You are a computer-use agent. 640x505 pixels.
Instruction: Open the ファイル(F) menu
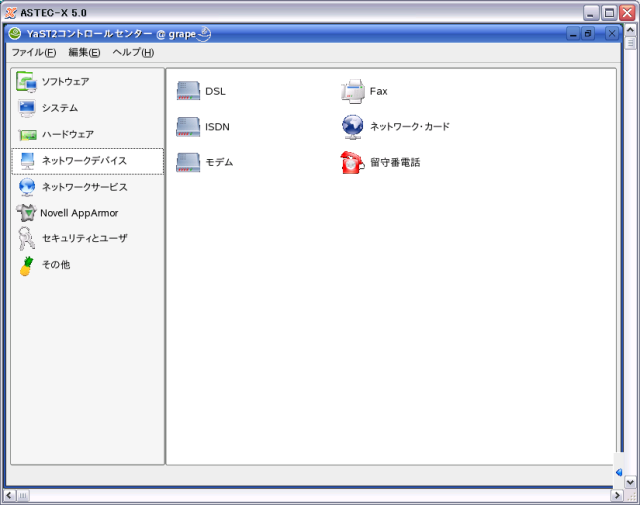pos(34,52)
